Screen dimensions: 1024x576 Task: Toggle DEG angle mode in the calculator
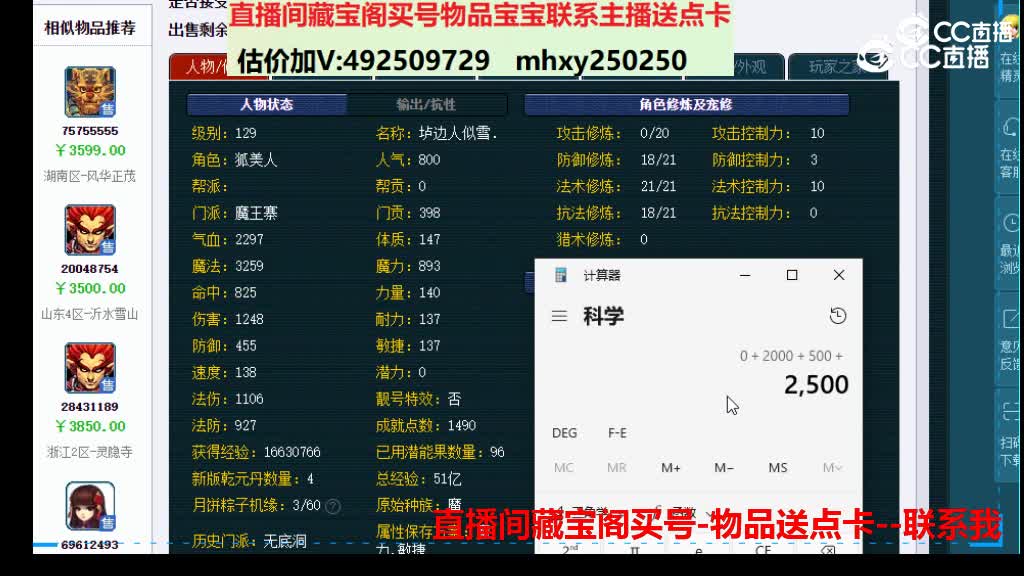(x=564, y=433)
